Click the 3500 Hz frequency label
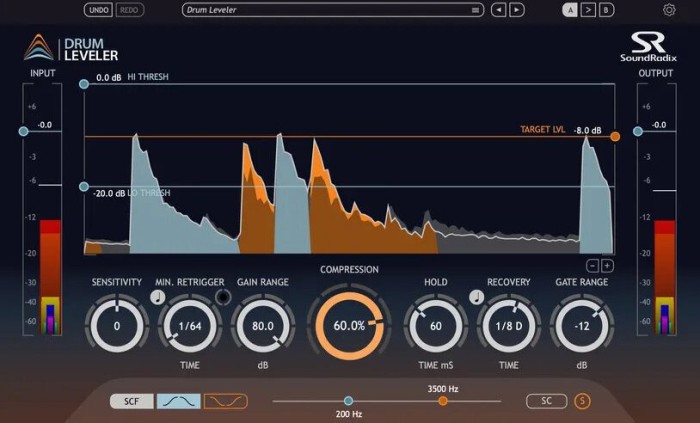This screenshot has height=423, width=700. coord(443,389)
